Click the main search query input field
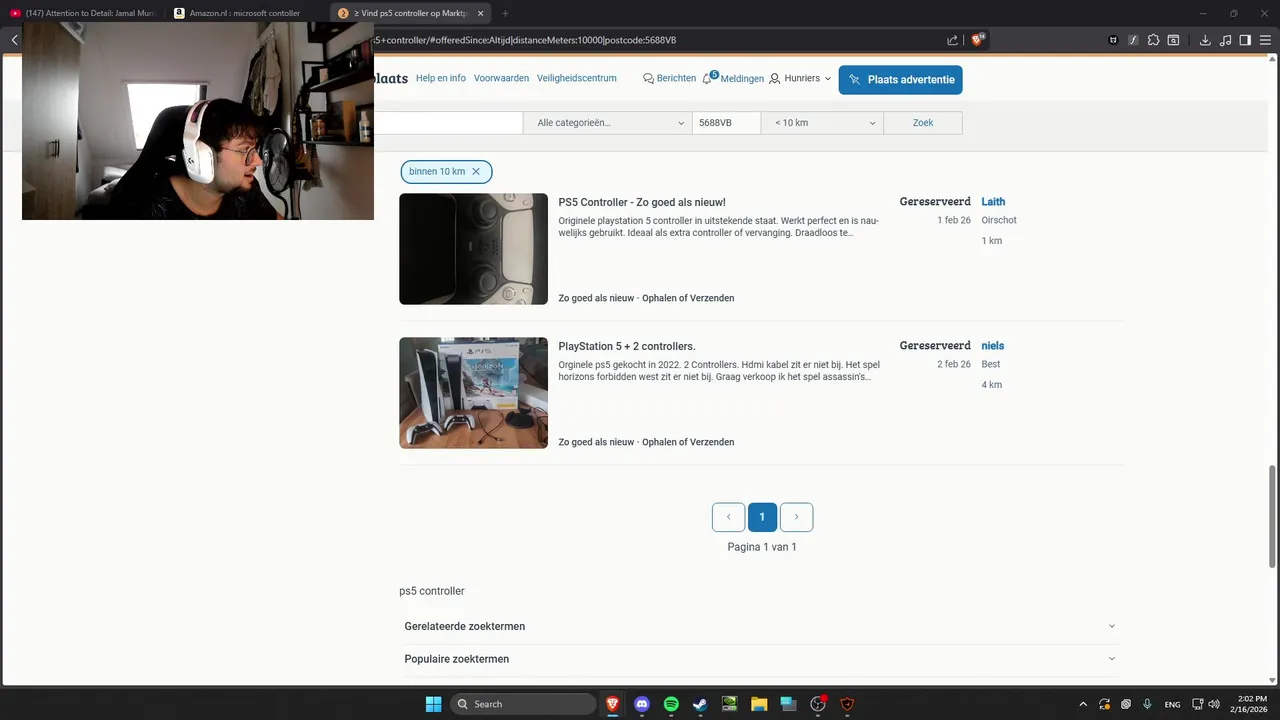The image size is (1280, 720). [448, 123]
